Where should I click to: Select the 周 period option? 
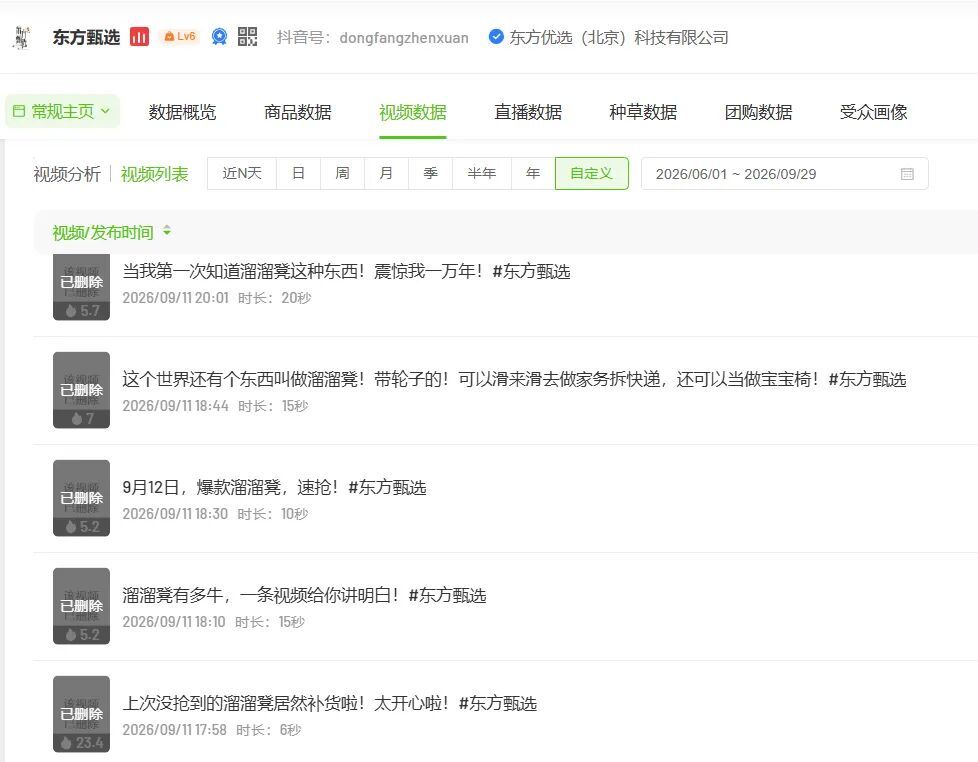tap(342, 173)
